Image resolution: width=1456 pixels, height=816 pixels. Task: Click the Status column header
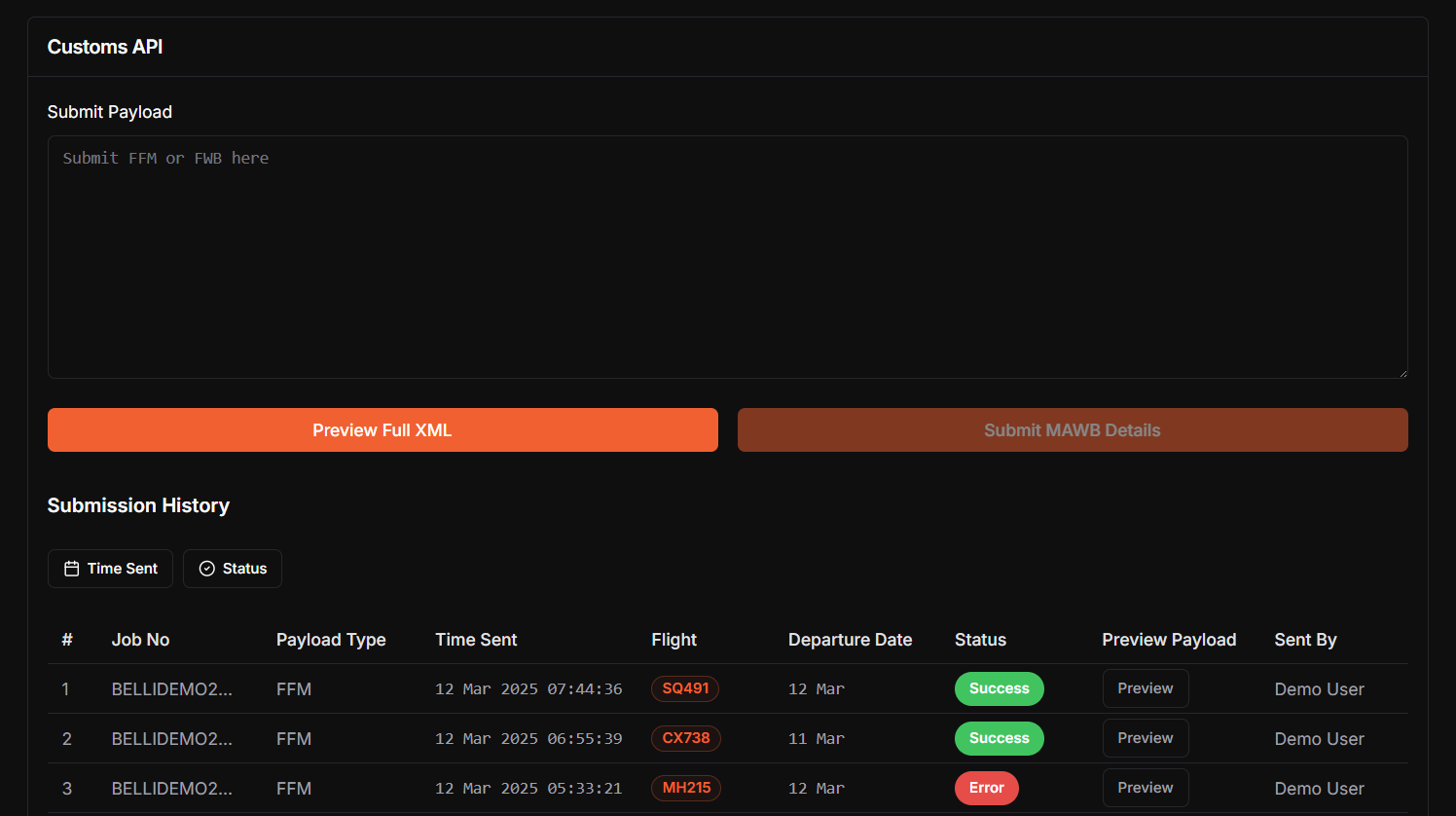(980, 640)
